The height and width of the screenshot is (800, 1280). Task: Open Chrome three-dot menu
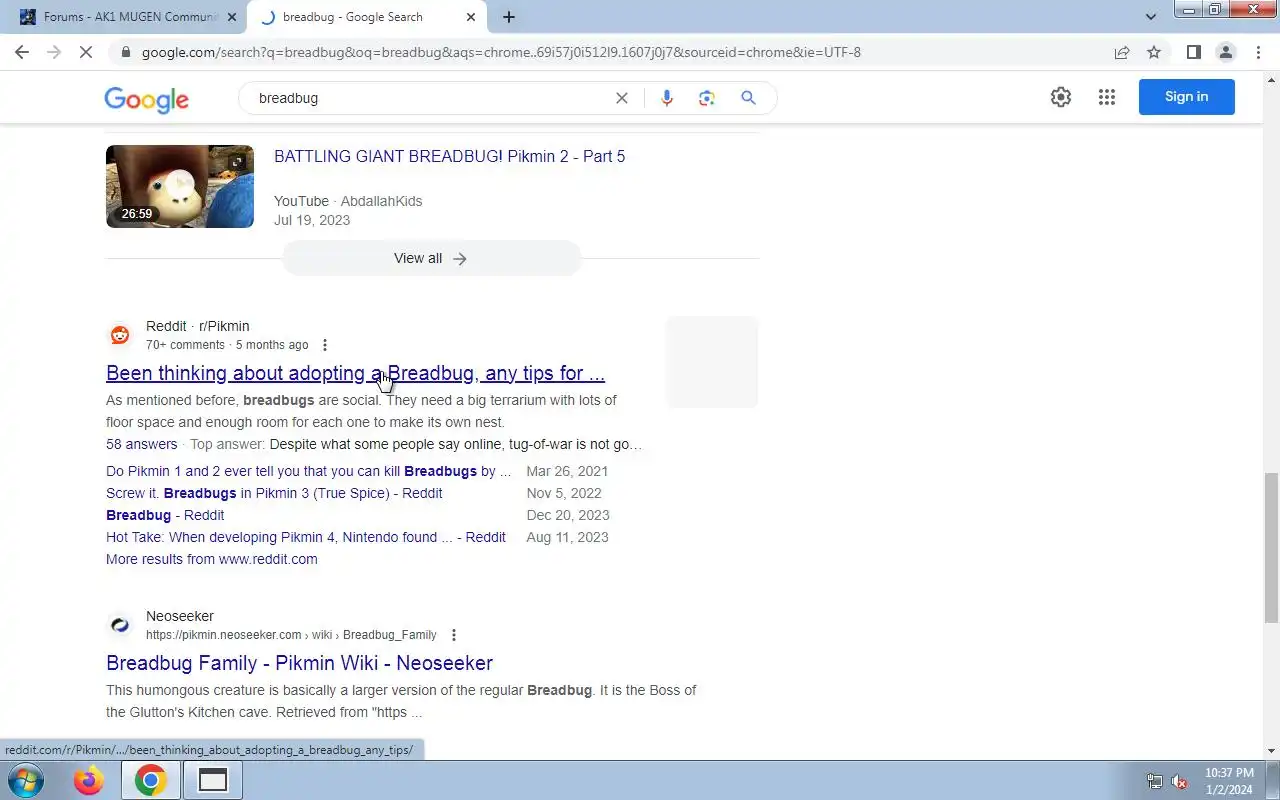click(1258, 52)
